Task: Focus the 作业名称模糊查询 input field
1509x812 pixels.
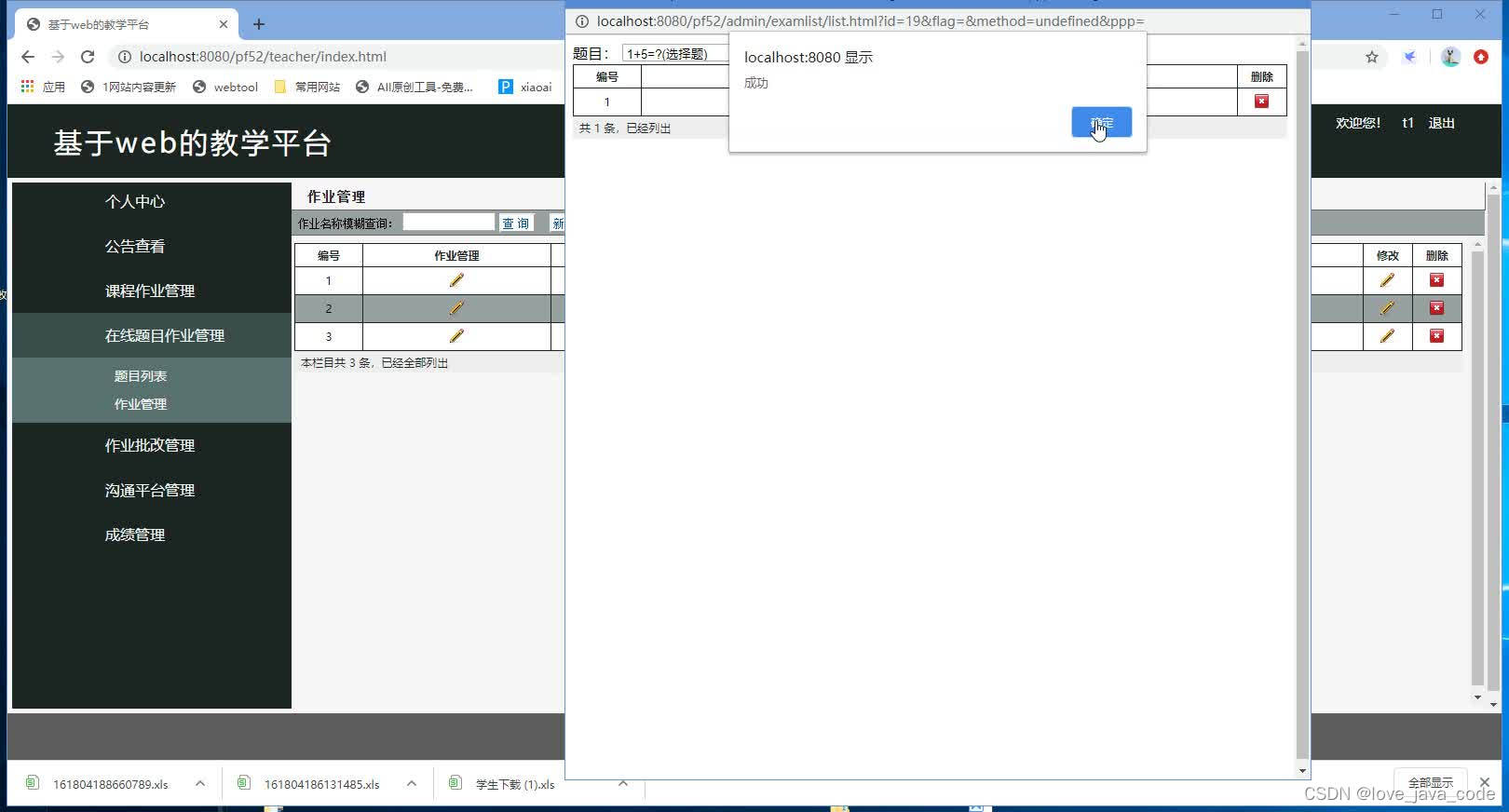Action: point(448,222)
